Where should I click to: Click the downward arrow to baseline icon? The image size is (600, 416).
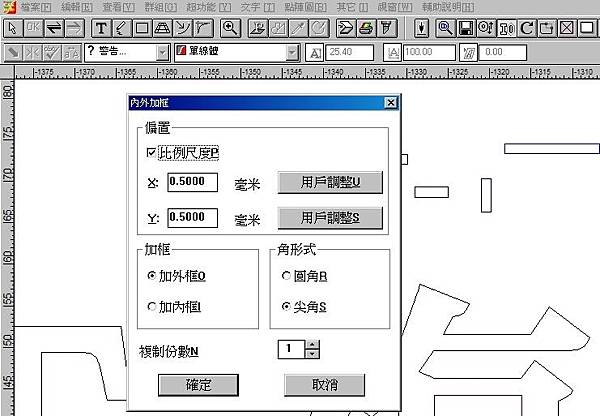(421, 28)
